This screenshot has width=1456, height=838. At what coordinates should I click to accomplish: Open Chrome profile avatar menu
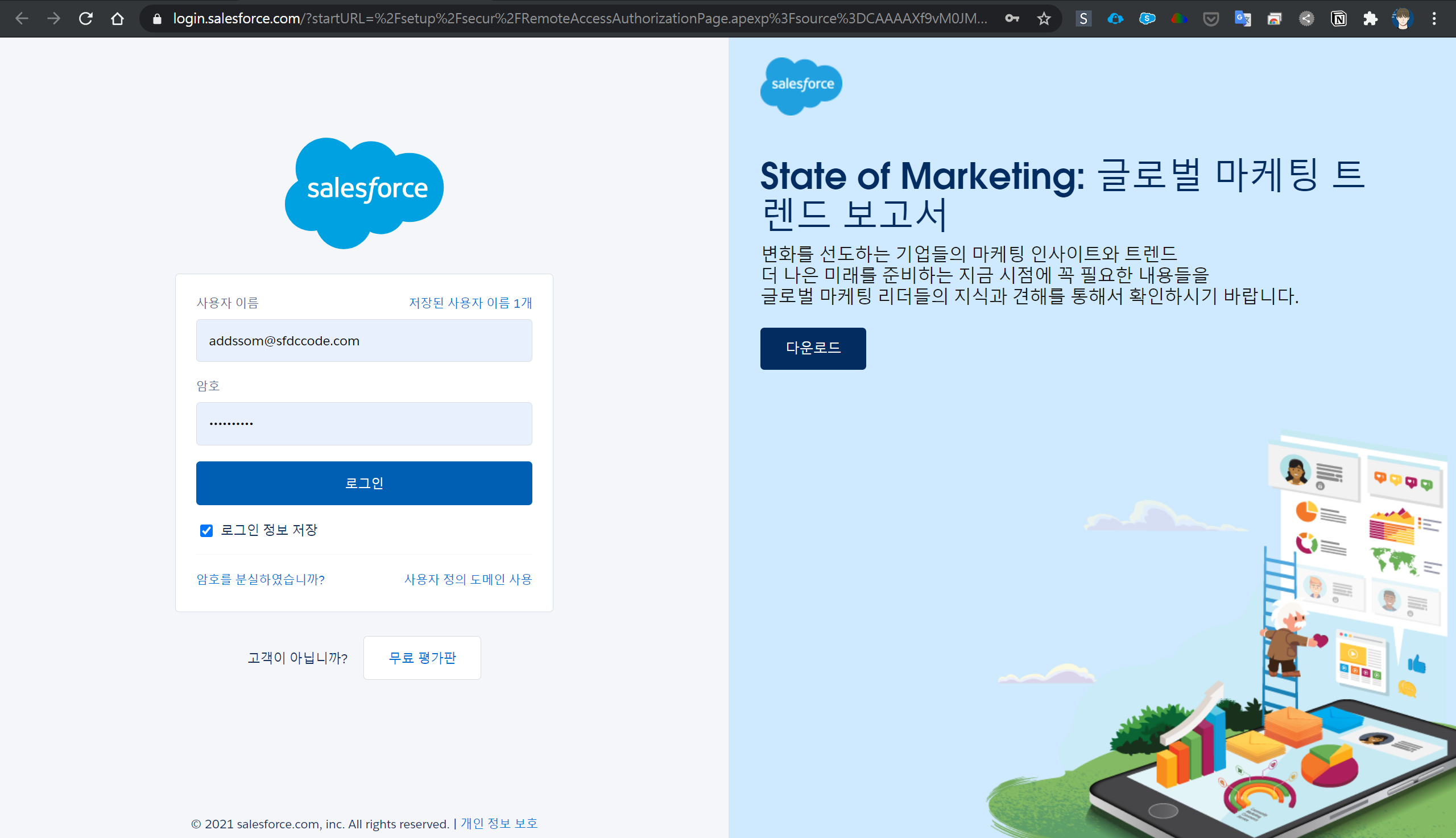[x=1403, y=18]
